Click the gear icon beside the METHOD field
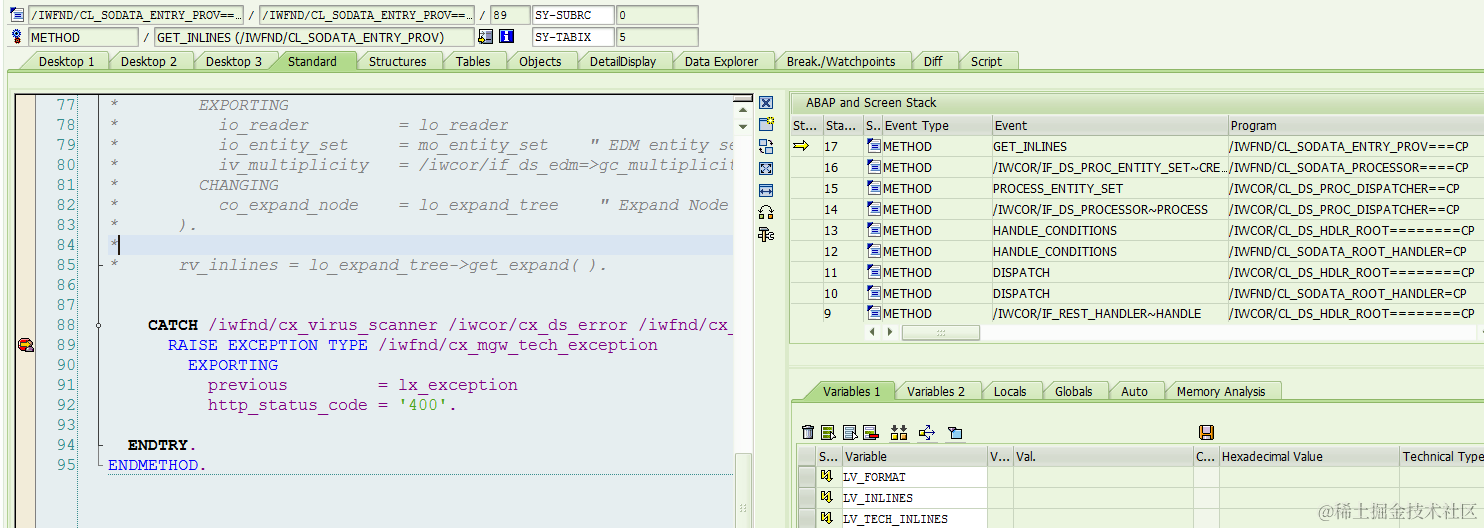This screenshot has height=528, width=1484. 17,37
